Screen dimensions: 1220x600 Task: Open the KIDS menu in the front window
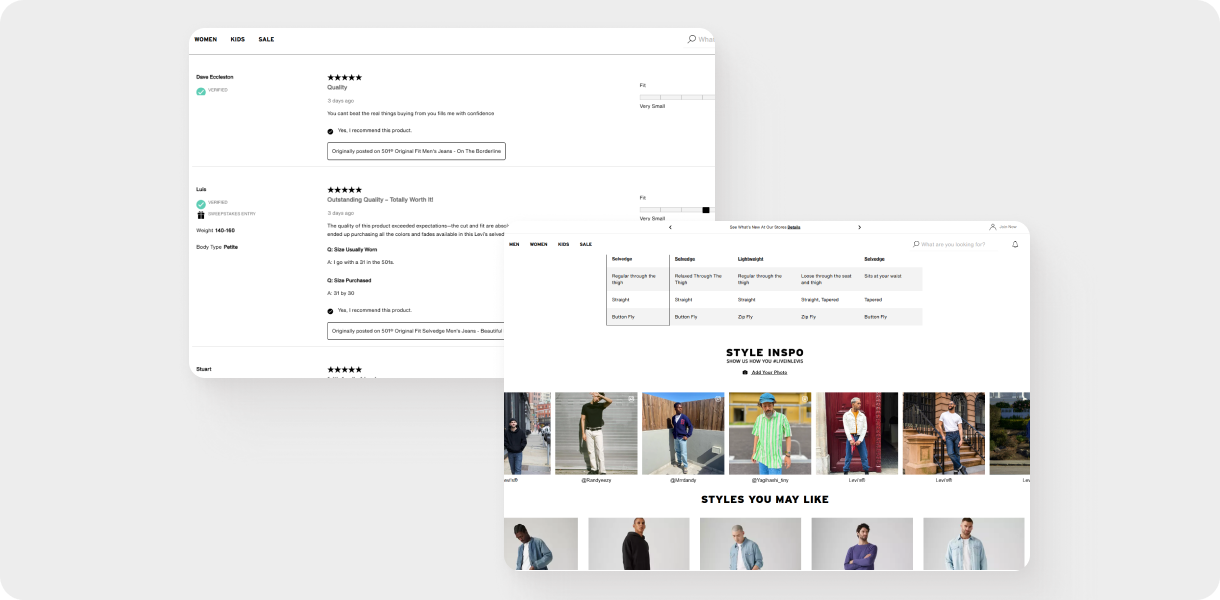[564, 244]
